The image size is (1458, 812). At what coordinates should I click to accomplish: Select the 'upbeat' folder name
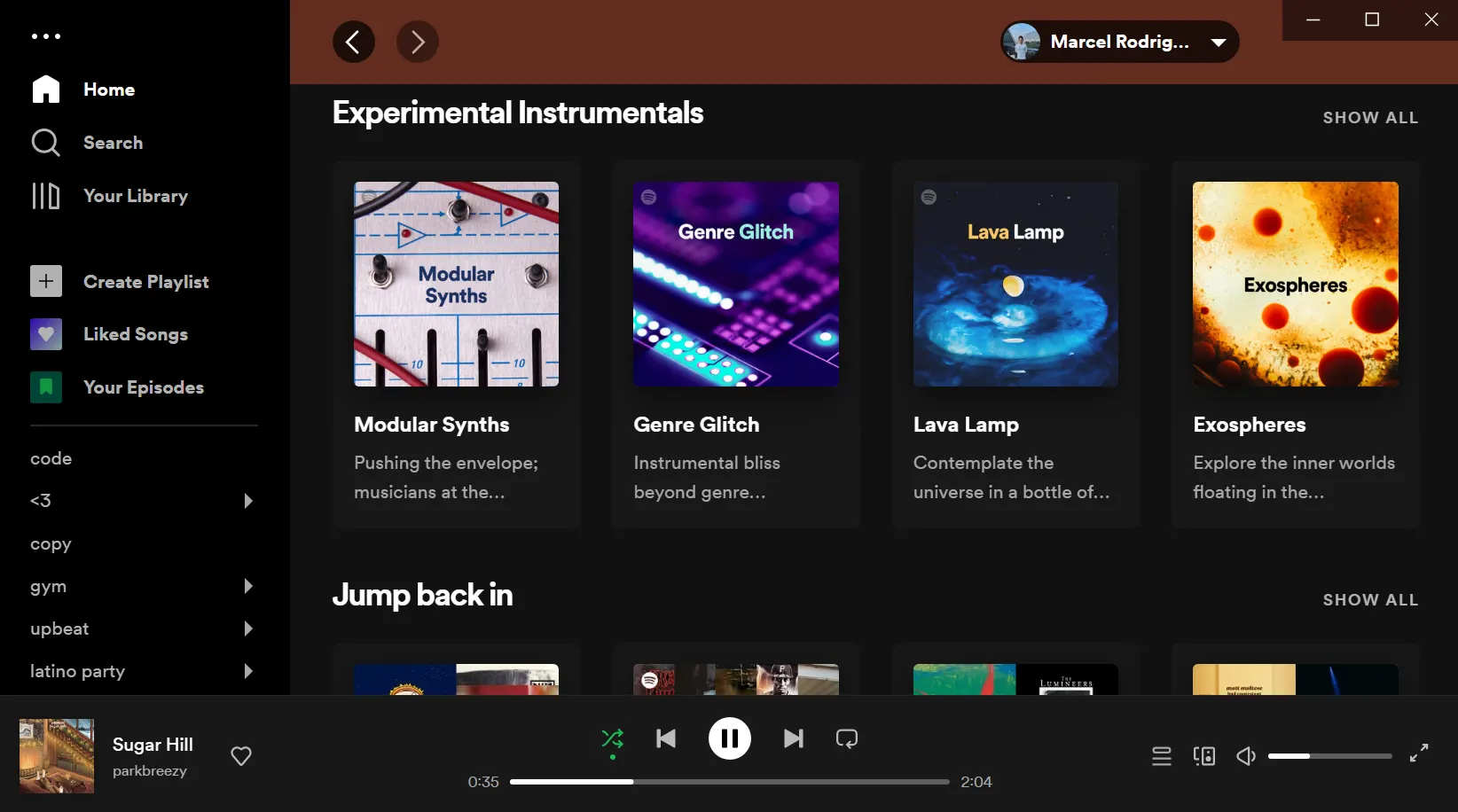59,629
